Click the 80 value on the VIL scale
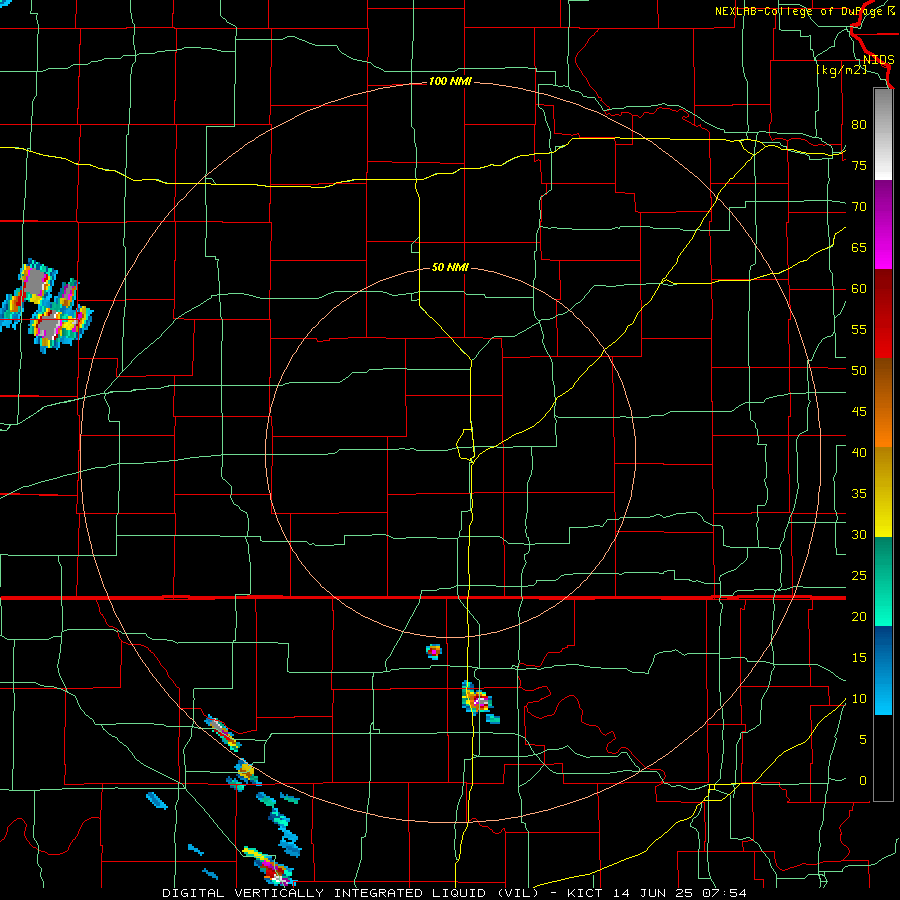The height and width of the screenshot is (900, 900). (859, 125)
